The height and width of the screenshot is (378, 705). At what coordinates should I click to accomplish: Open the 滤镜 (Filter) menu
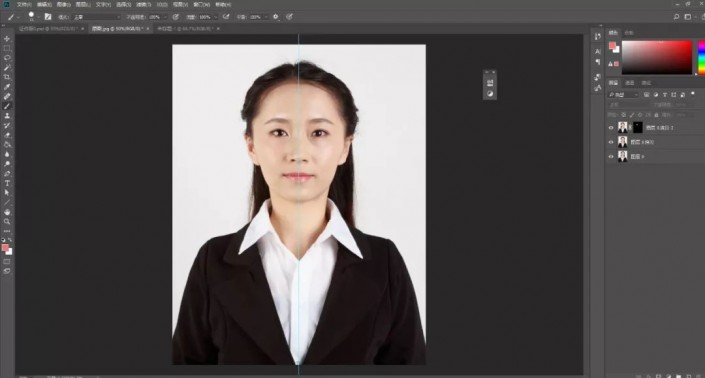(x=143, y=4)
